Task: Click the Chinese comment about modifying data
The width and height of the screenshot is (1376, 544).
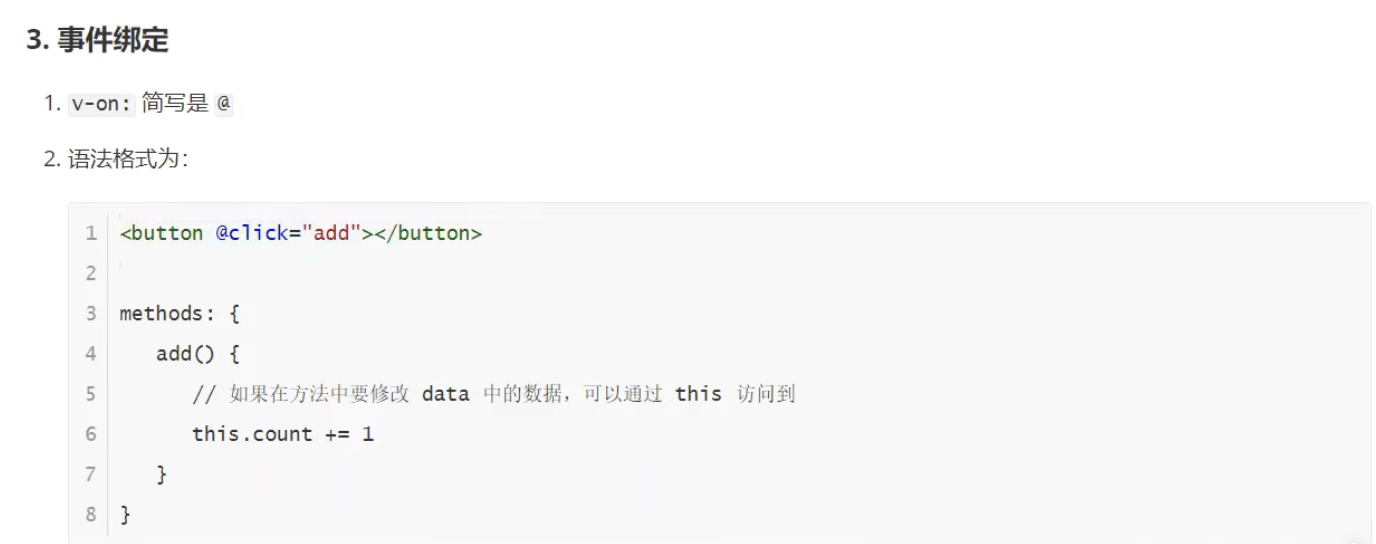Action: 494,393
